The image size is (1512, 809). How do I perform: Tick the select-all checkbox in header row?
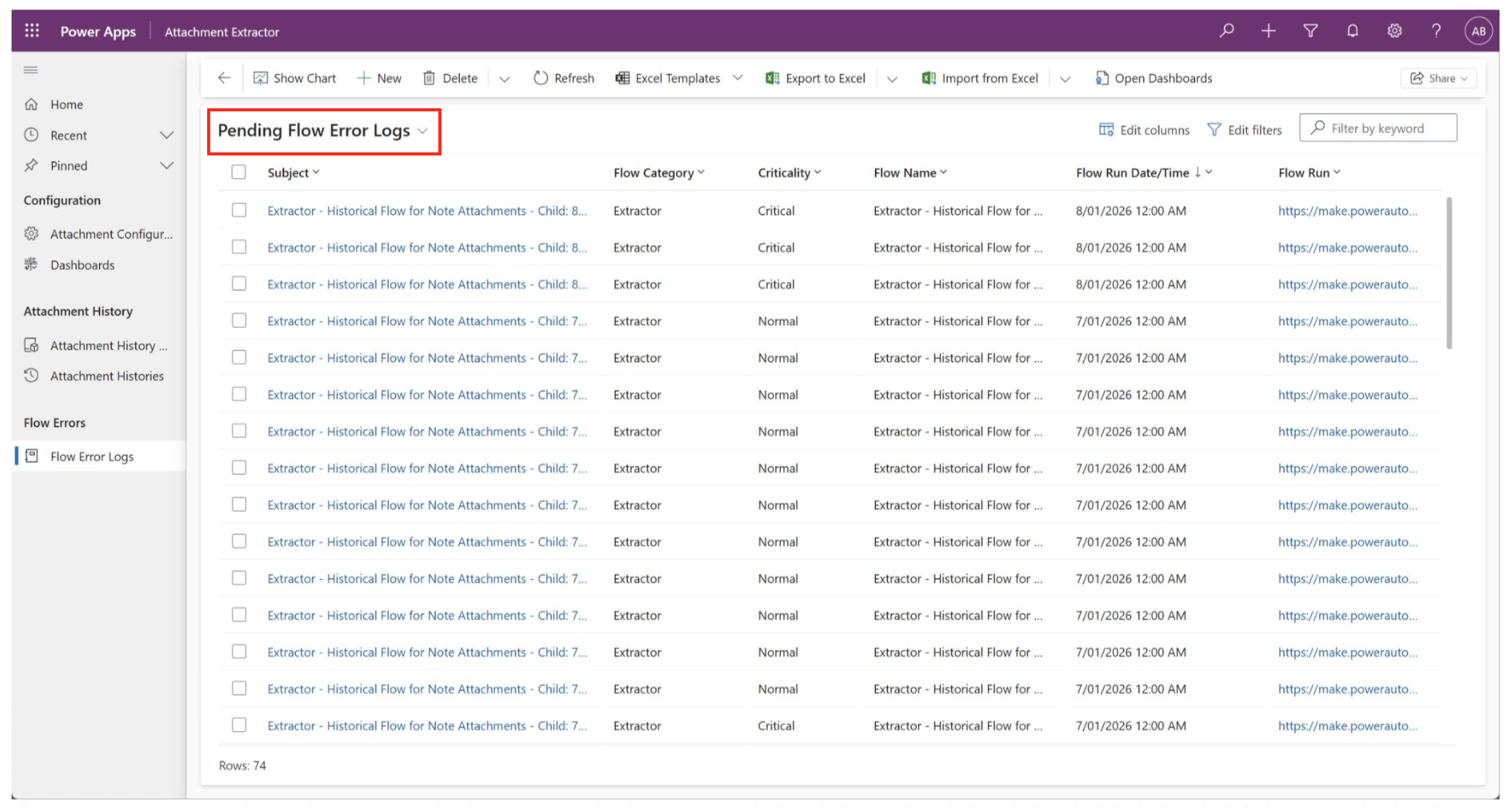pyautogui.click(x=239, y=172)
